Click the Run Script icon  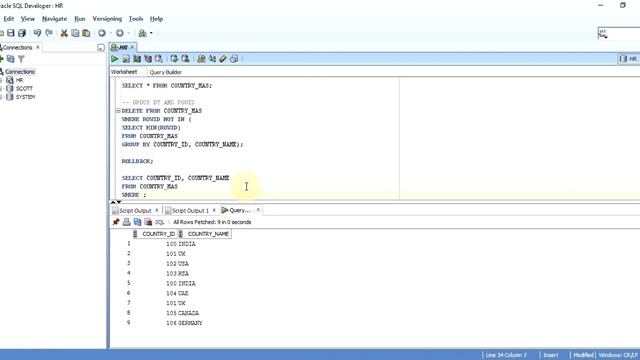pyautogui.click(x=126, y=59)
